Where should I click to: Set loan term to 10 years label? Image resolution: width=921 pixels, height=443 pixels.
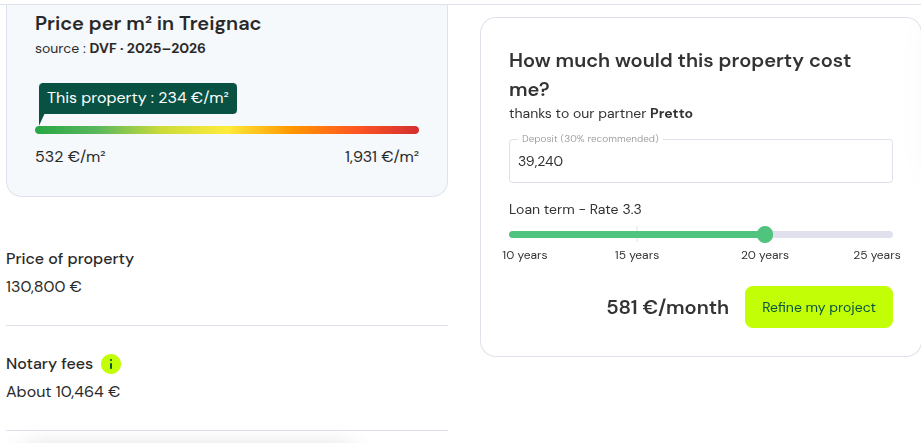pyautogui.click(x=525, y=255)
